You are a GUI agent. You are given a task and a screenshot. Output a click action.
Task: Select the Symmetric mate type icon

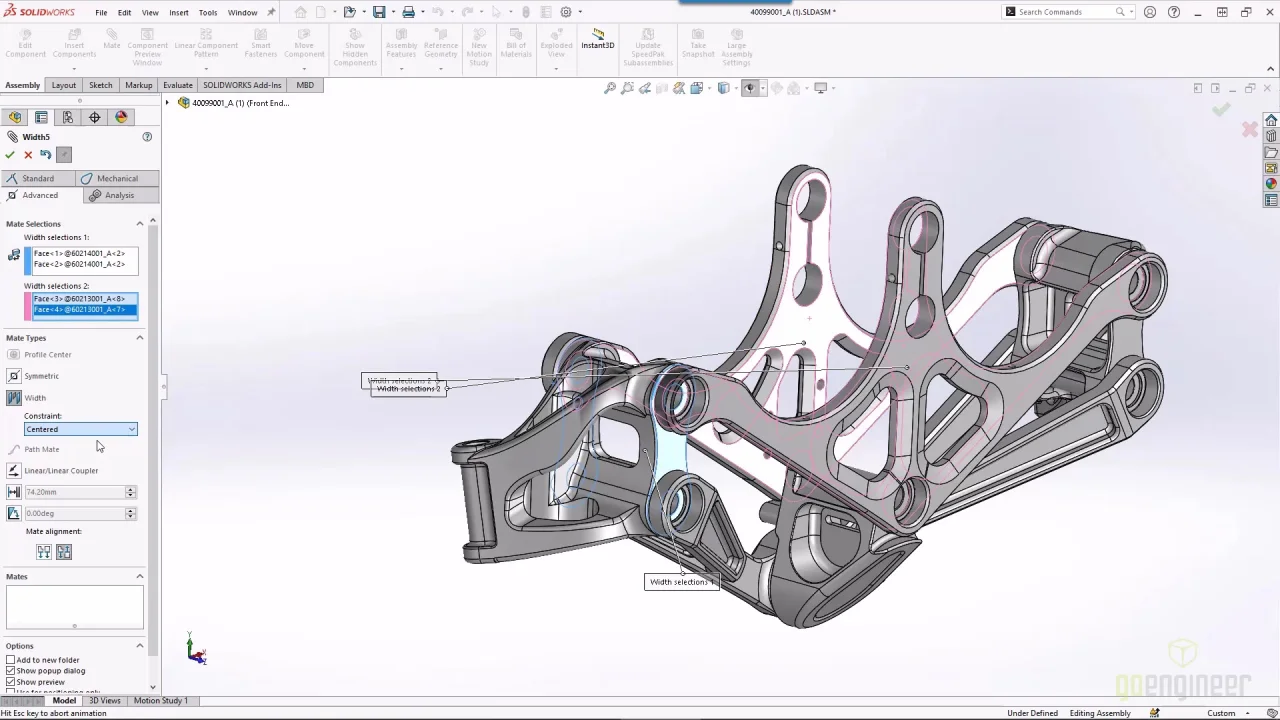(x=14, y=376)
